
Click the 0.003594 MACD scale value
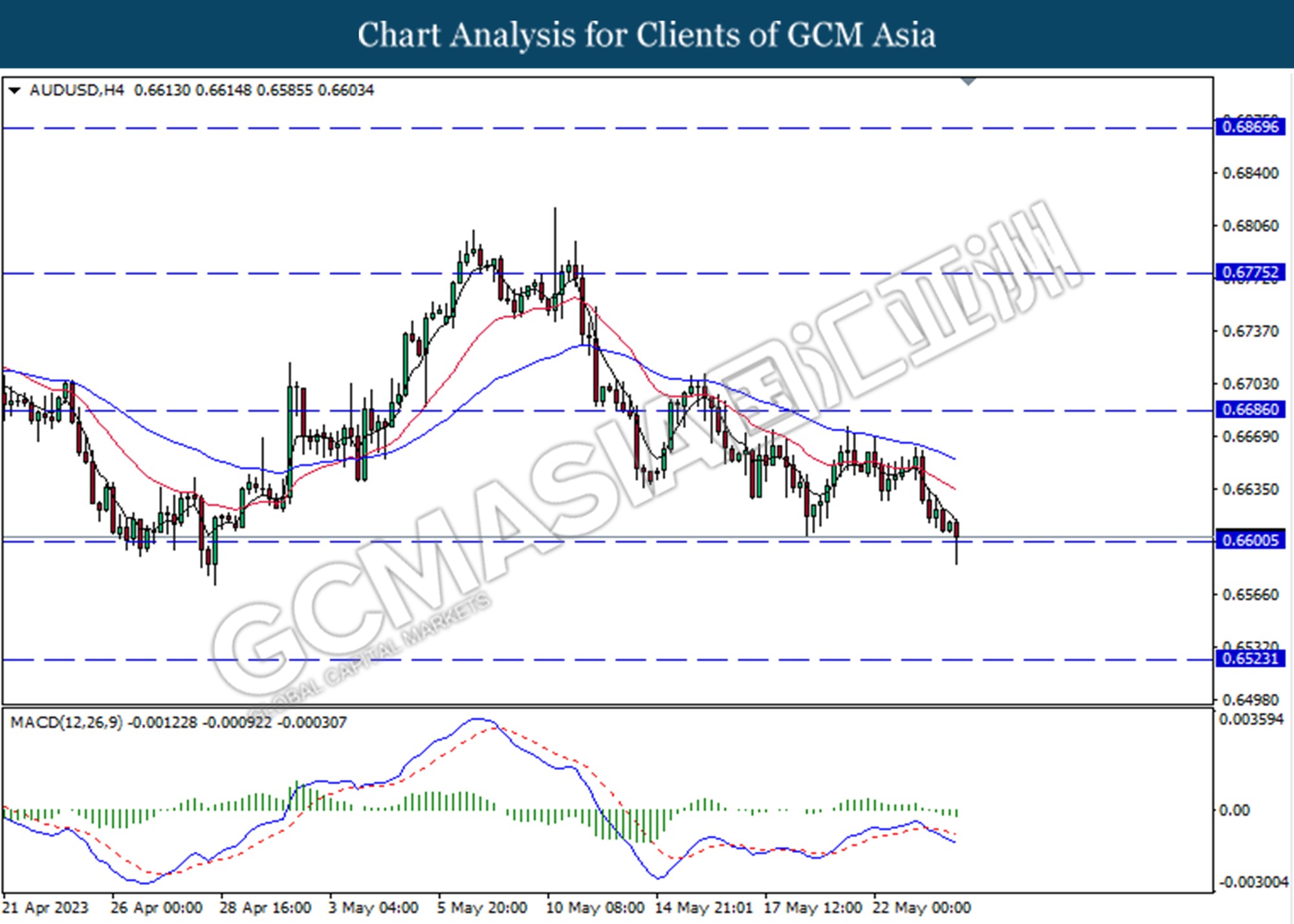tap(1251, 720)
